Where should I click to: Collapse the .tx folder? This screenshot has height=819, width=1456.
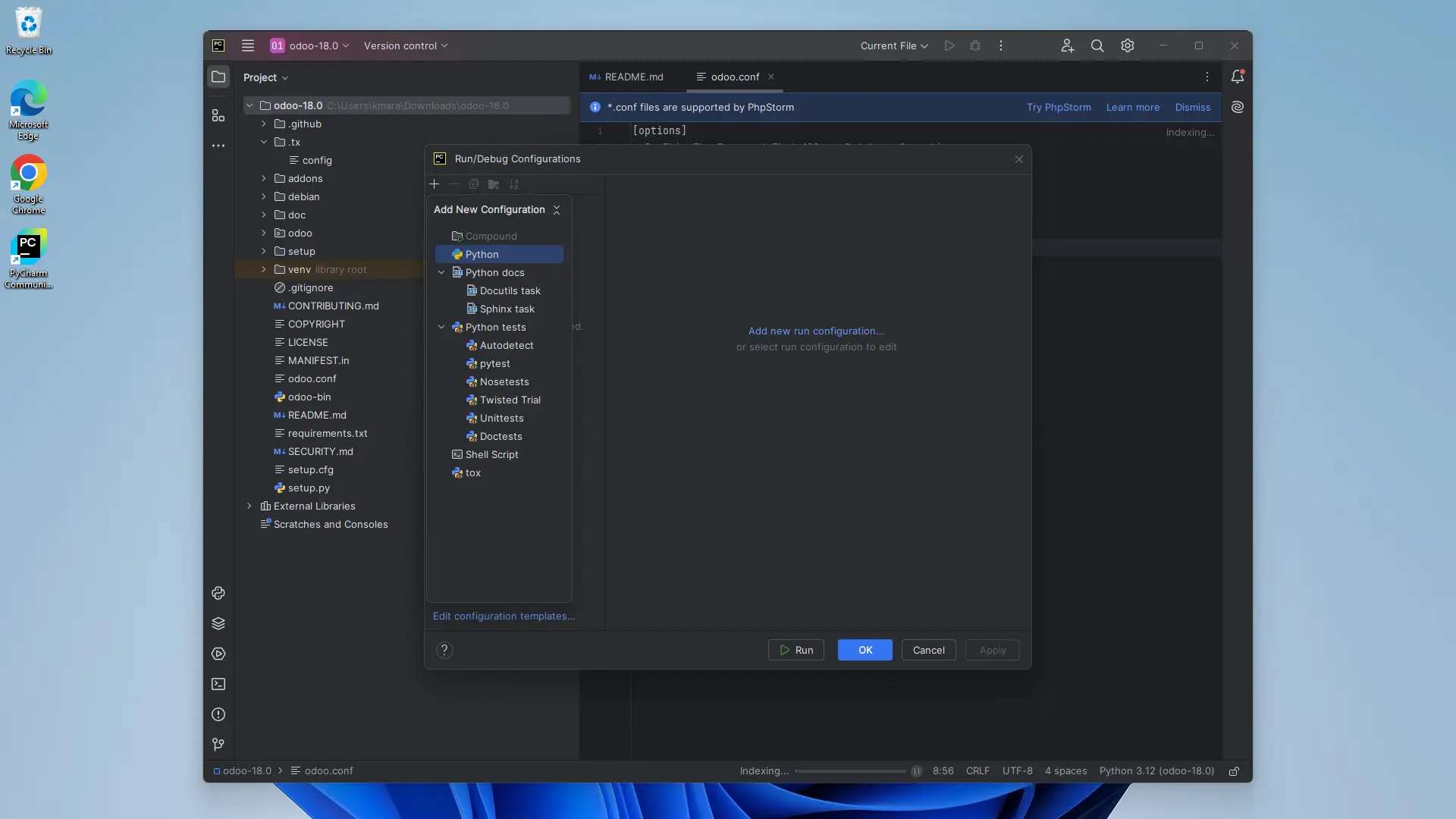(264, 142)
